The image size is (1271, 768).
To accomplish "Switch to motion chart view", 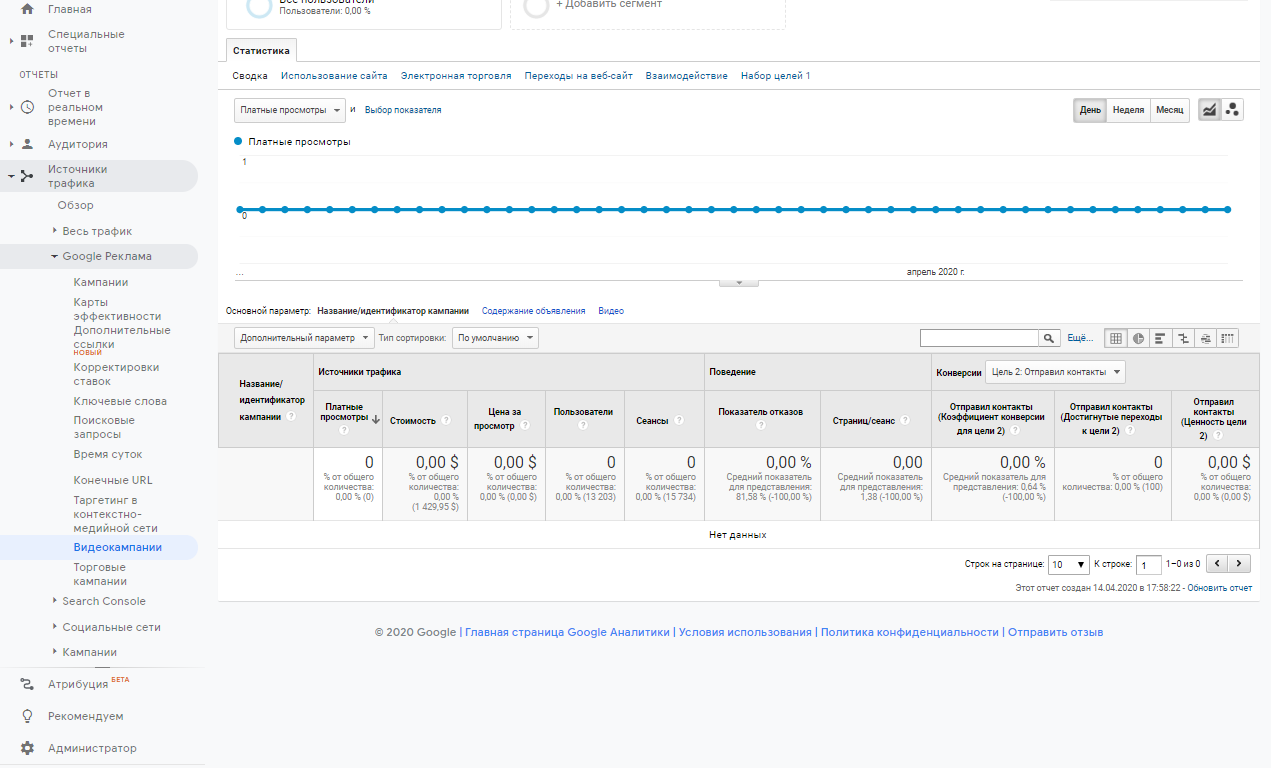I will tap(1233, 110).
